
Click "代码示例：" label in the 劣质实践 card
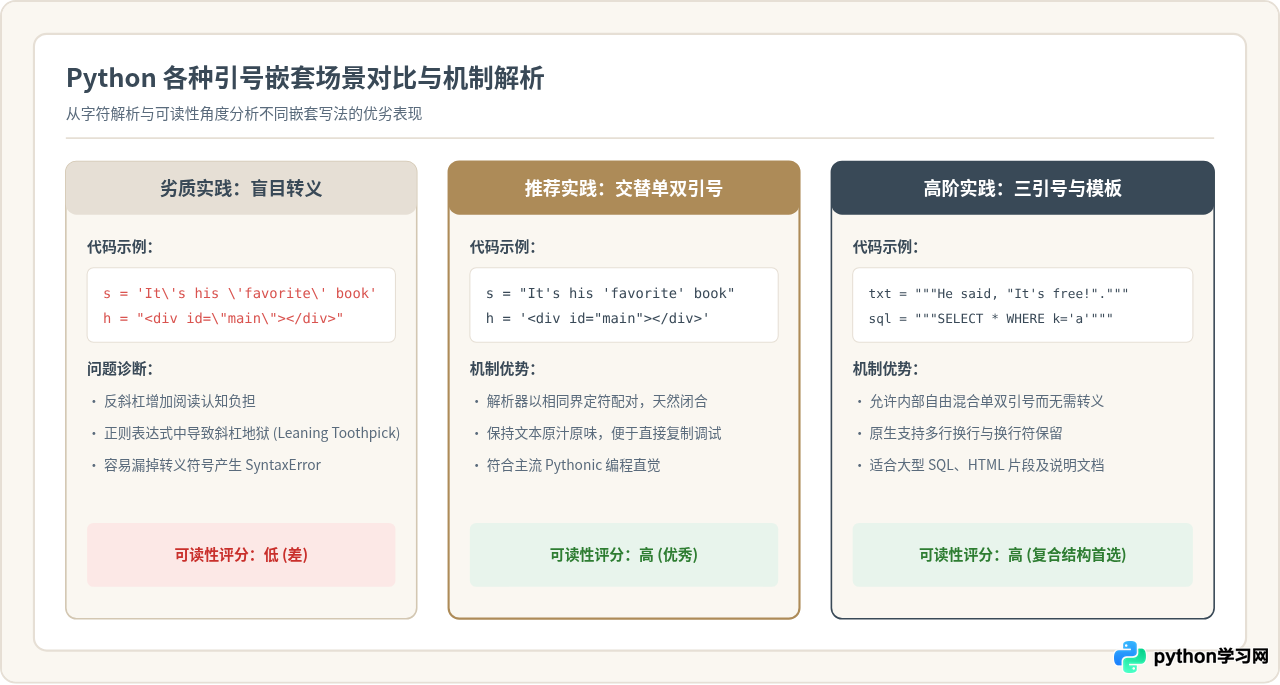120,247
